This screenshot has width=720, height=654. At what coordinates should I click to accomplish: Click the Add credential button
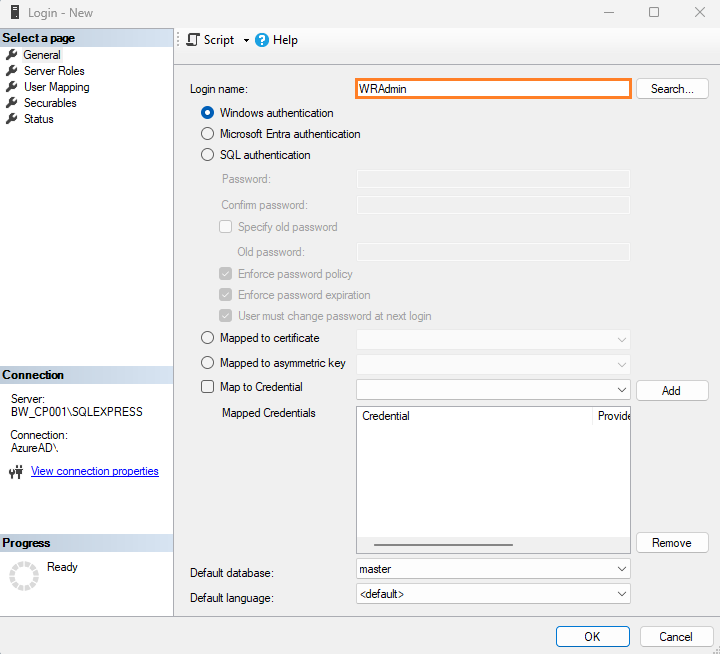(x=672, y=391)
